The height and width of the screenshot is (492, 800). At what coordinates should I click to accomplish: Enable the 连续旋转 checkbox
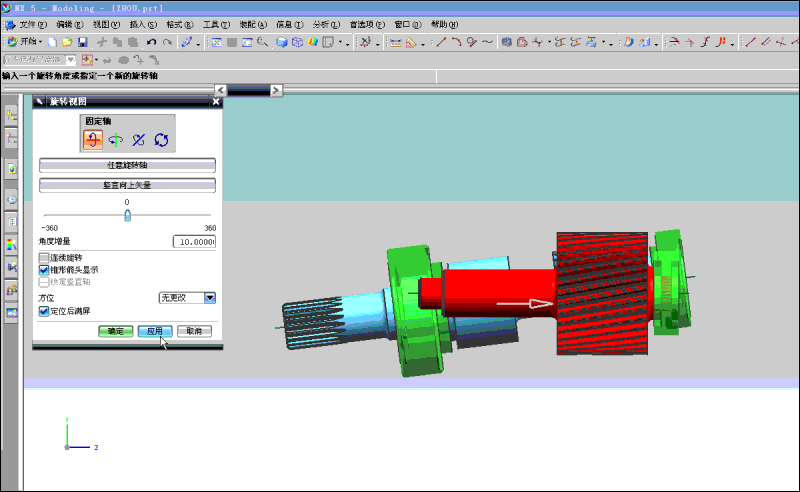(x=44, y=258)
